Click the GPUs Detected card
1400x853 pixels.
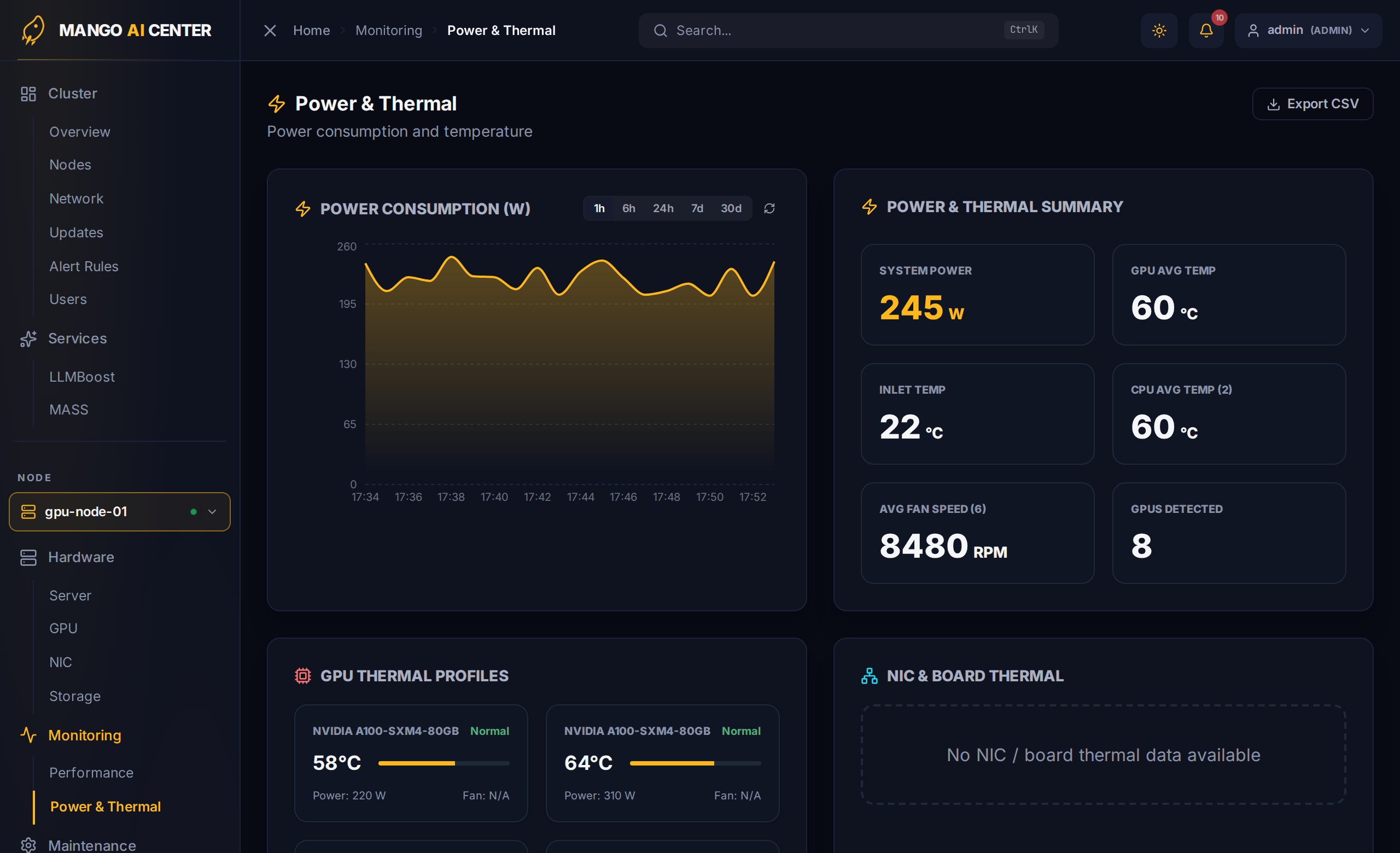(1229, 533)
